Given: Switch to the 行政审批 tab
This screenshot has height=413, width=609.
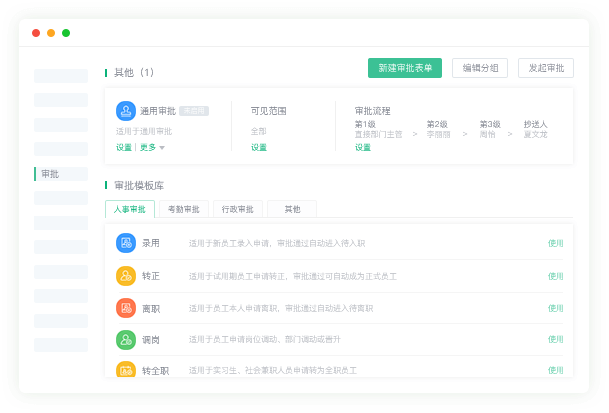Looking at the screenshot, I should 238,209.
